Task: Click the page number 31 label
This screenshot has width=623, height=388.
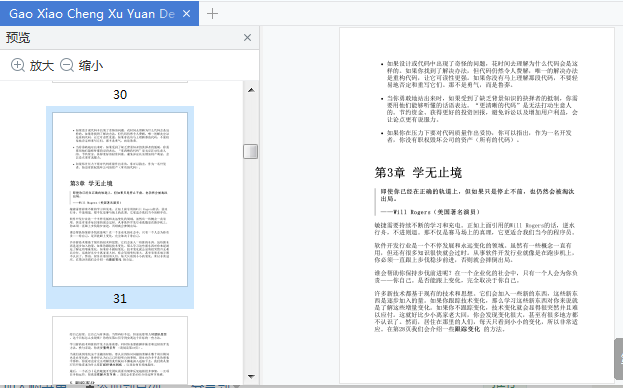Action: click(120, 299)
